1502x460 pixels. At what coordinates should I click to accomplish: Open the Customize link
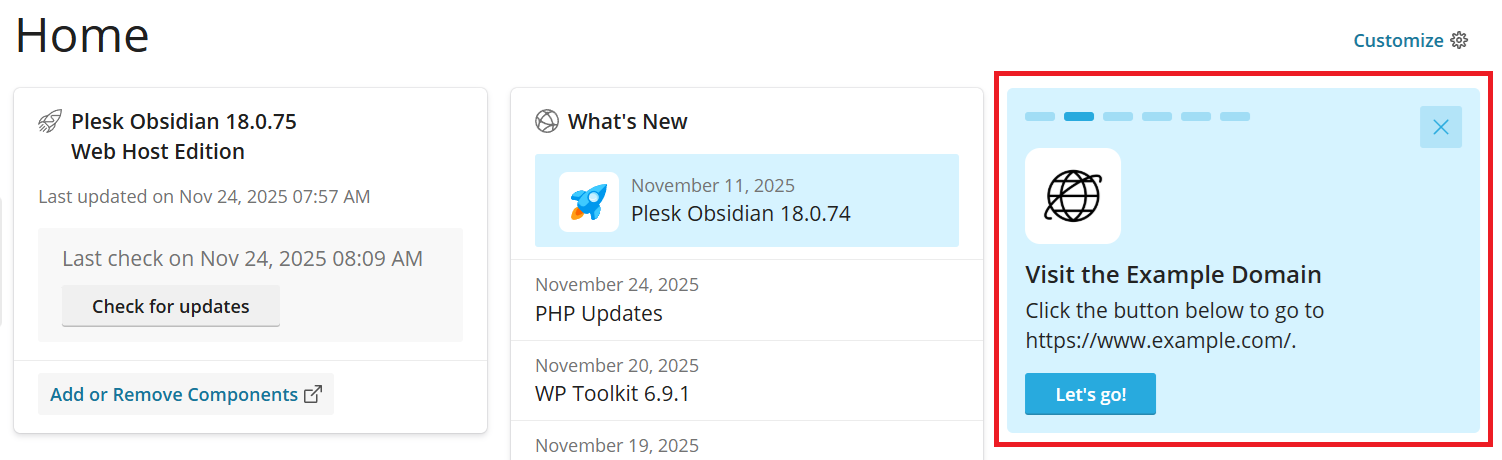[1398, 41]
